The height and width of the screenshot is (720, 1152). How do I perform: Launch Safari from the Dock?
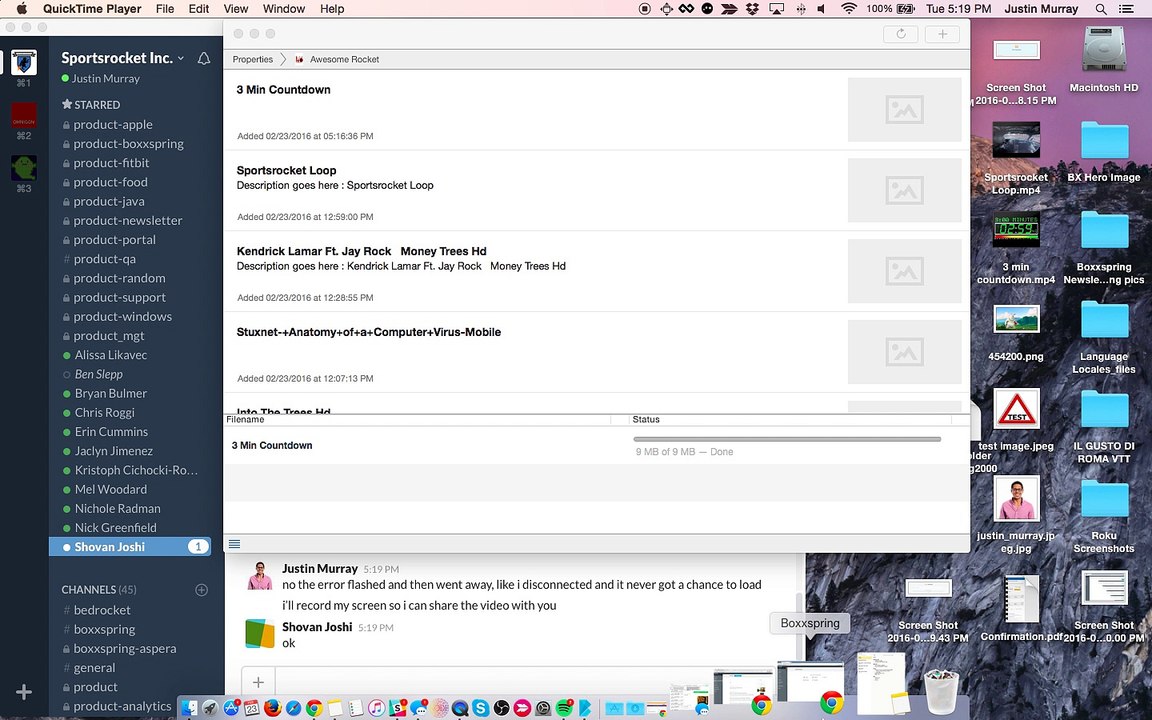tap(293, 708)
